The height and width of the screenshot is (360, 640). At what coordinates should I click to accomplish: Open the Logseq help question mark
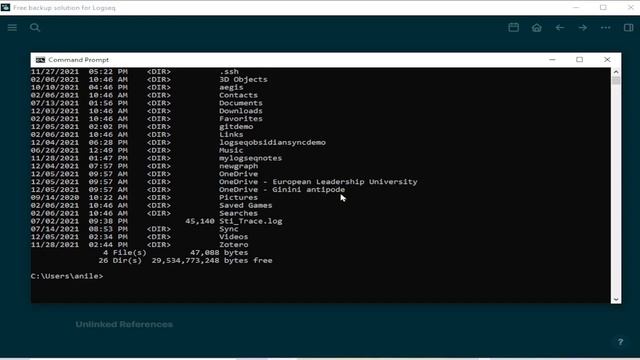(620, 342)
